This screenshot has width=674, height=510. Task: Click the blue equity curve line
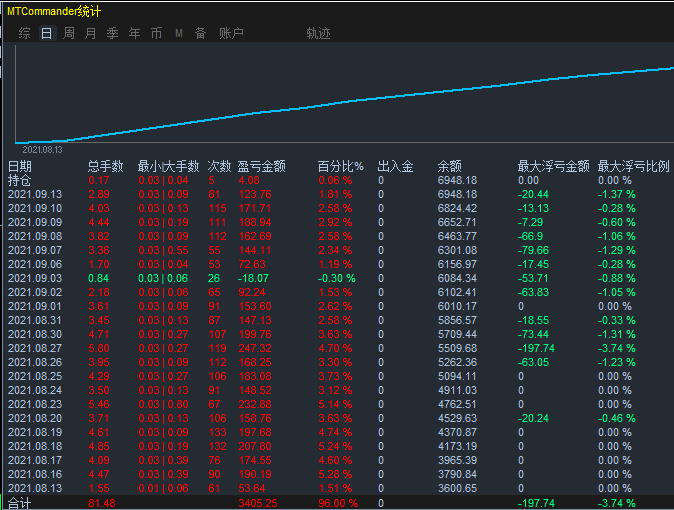click(344, 102)
